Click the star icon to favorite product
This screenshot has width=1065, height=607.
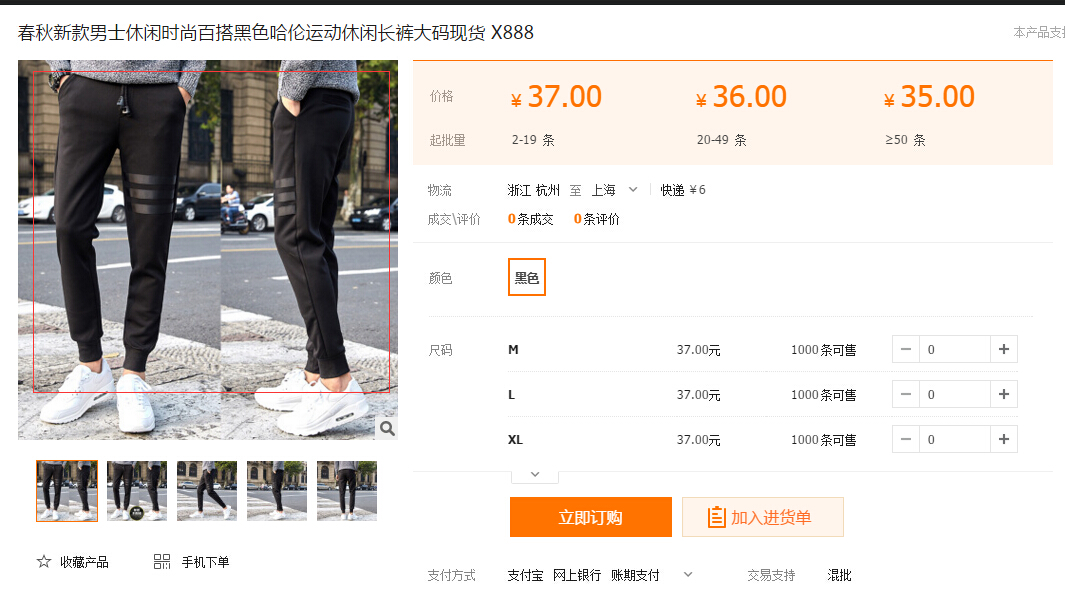coord(44,562)
